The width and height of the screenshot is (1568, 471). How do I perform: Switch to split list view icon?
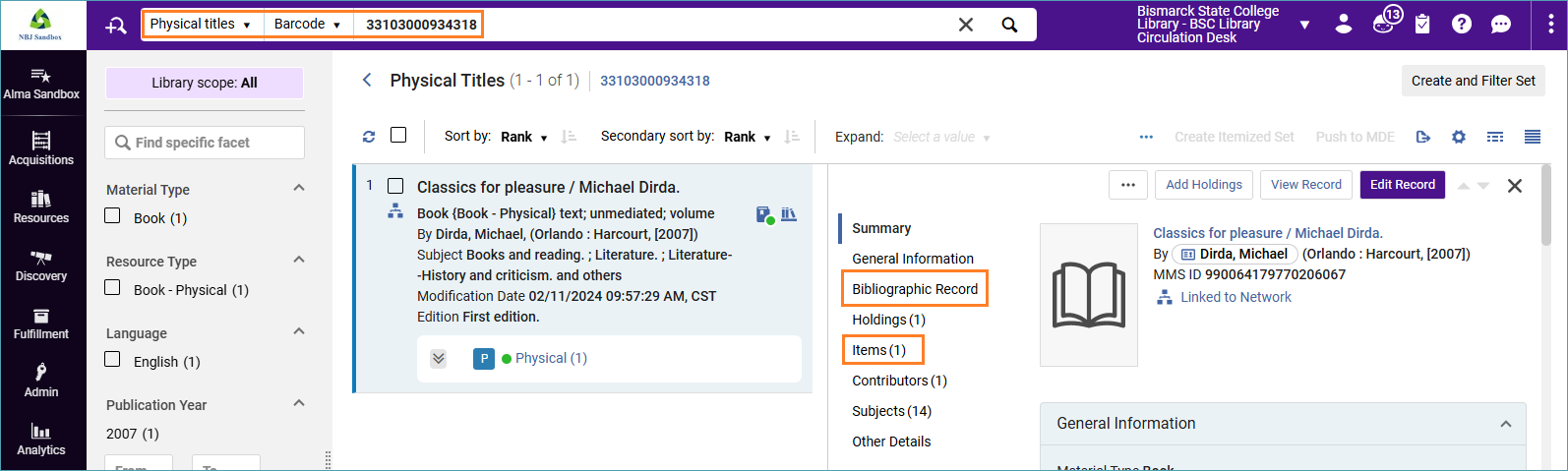[x=1495, y=137]
